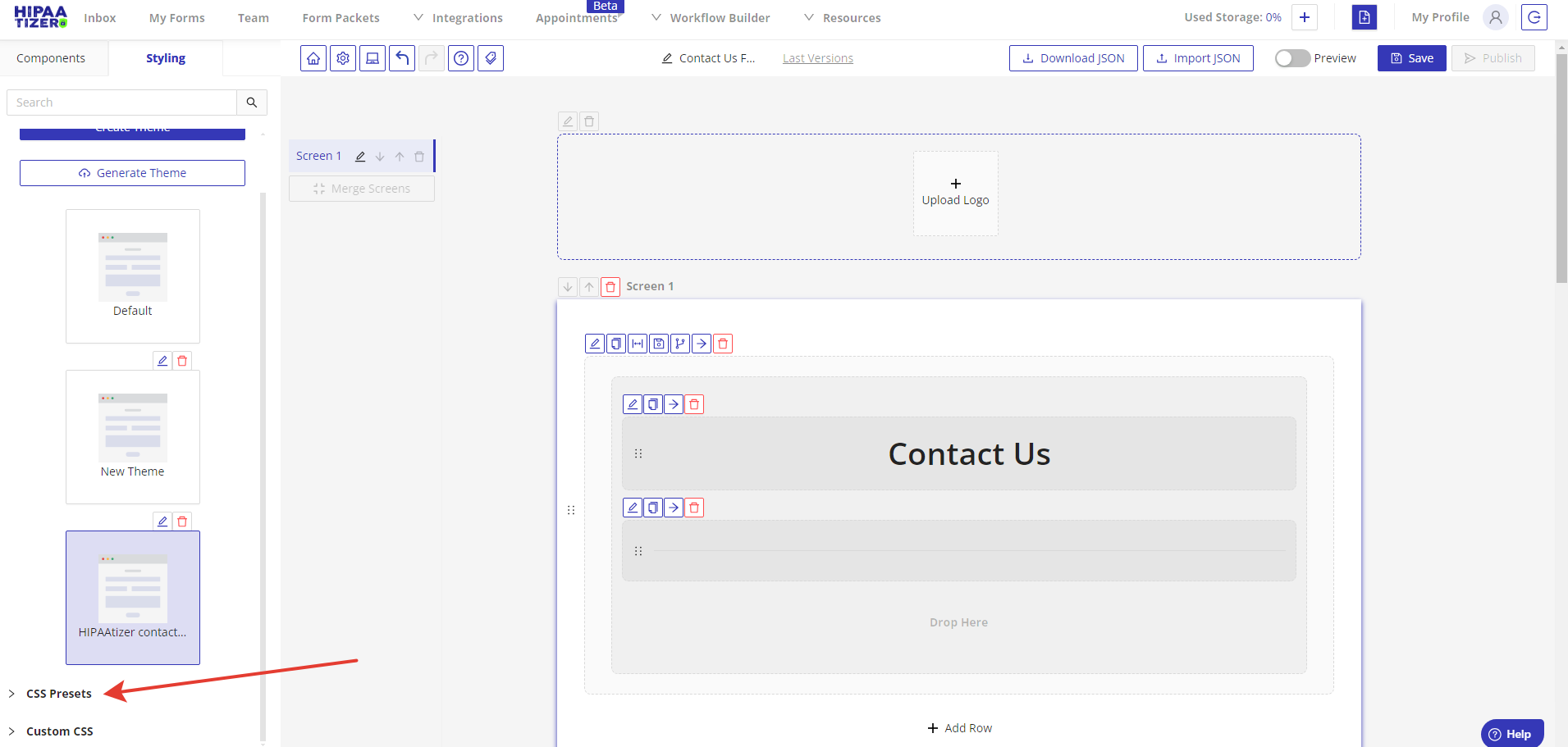Open My Forms in the top menu
1568x747 pixels.
(177, 18)
